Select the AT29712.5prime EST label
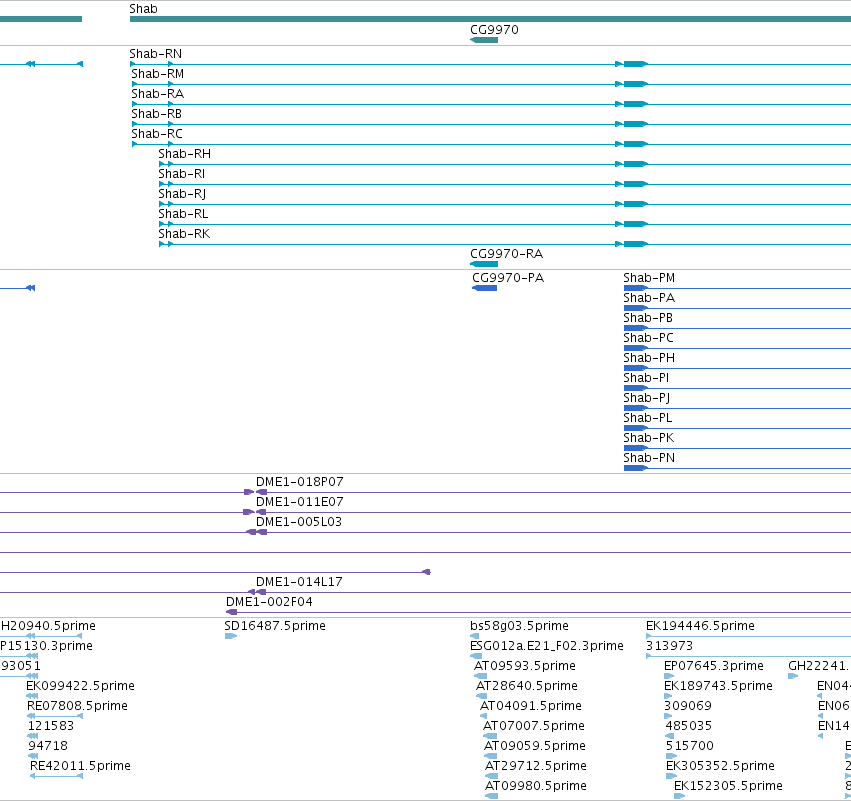This screenshot has width=851, height=801. coord(536,766)
